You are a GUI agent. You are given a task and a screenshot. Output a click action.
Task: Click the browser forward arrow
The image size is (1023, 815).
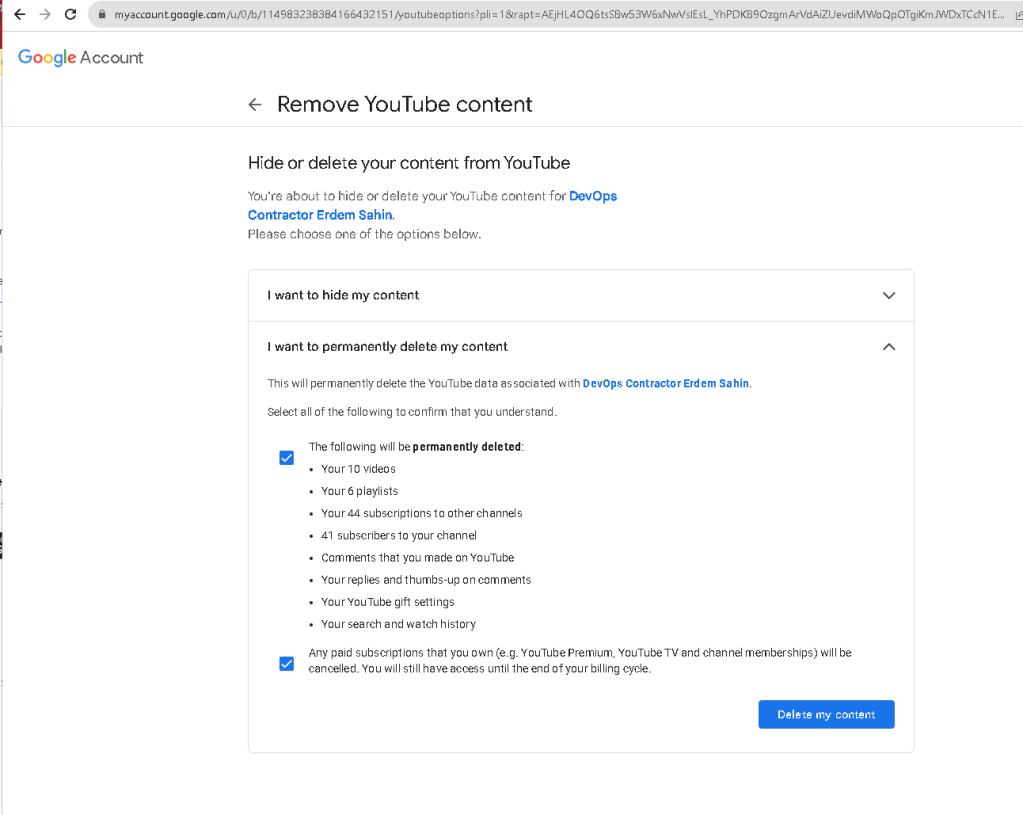point(45,14)
